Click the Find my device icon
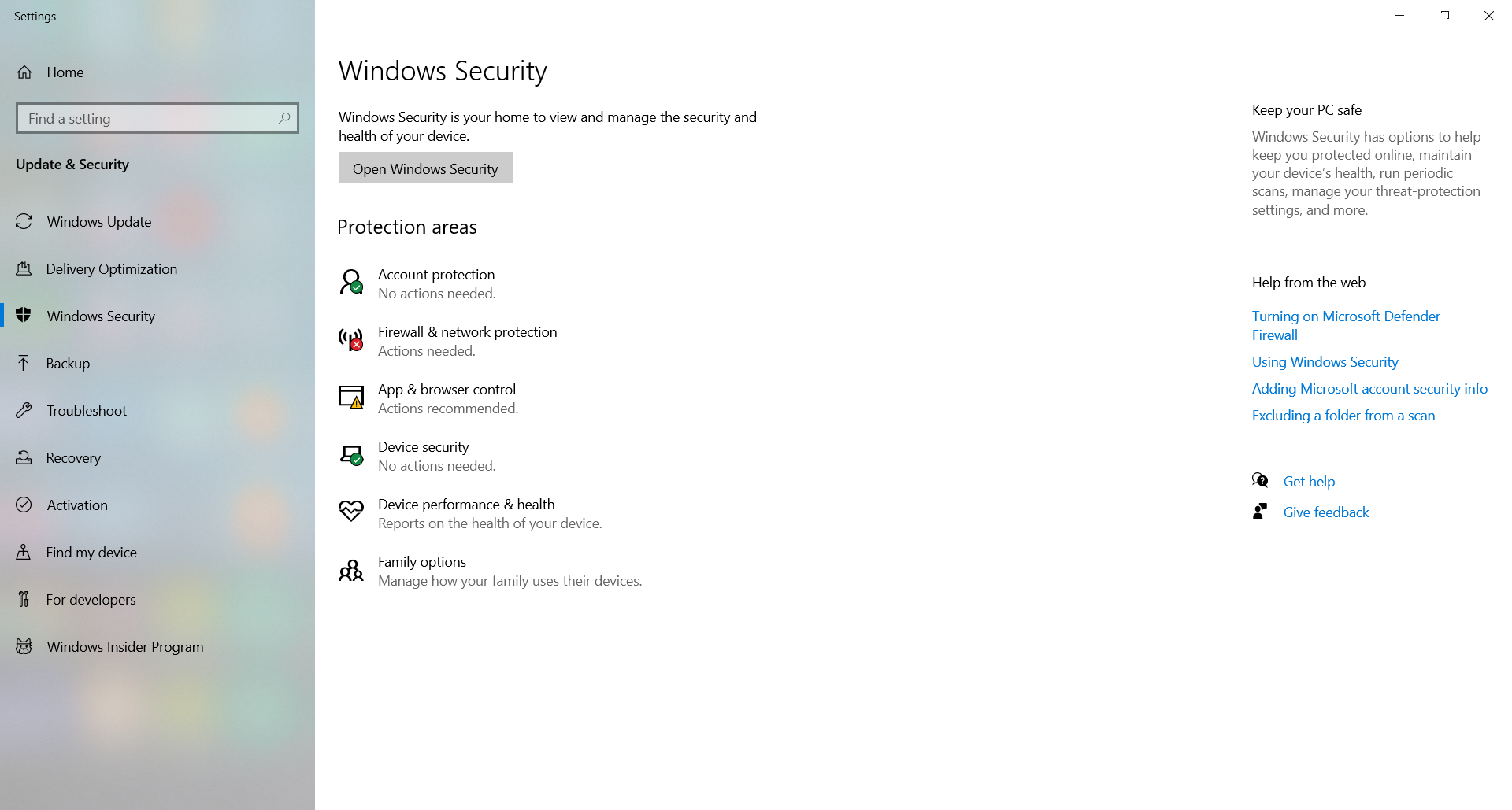The image size is (1512, 810). (24, 553)
